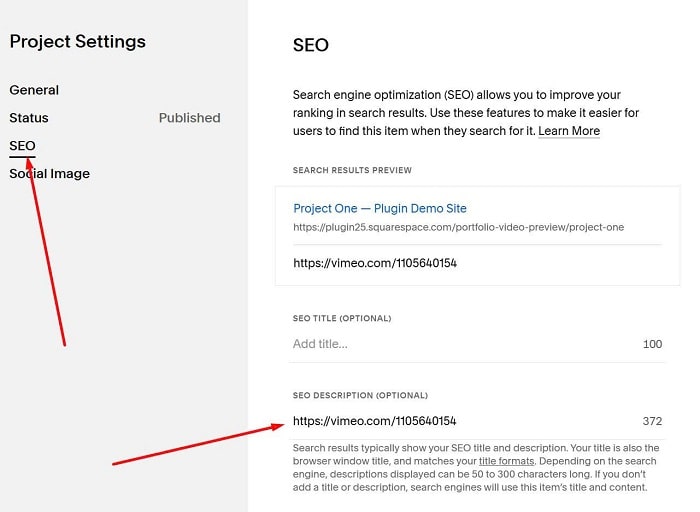Focus the SEO Description text field
The image size is (700, 512).
460,421
